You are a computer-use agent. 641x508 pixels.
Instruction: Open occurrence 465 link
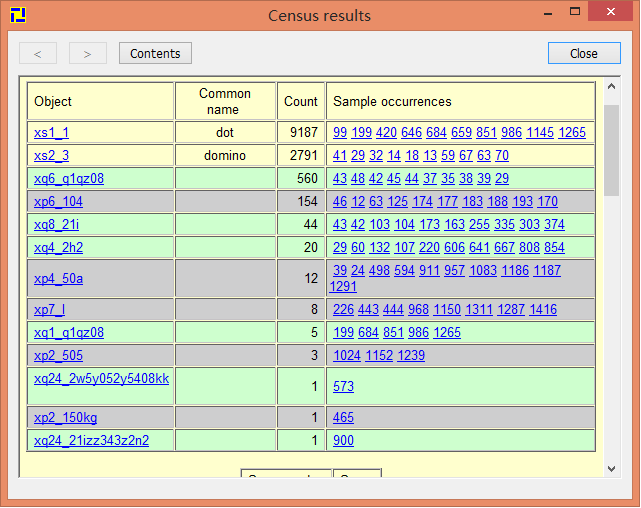343,417
